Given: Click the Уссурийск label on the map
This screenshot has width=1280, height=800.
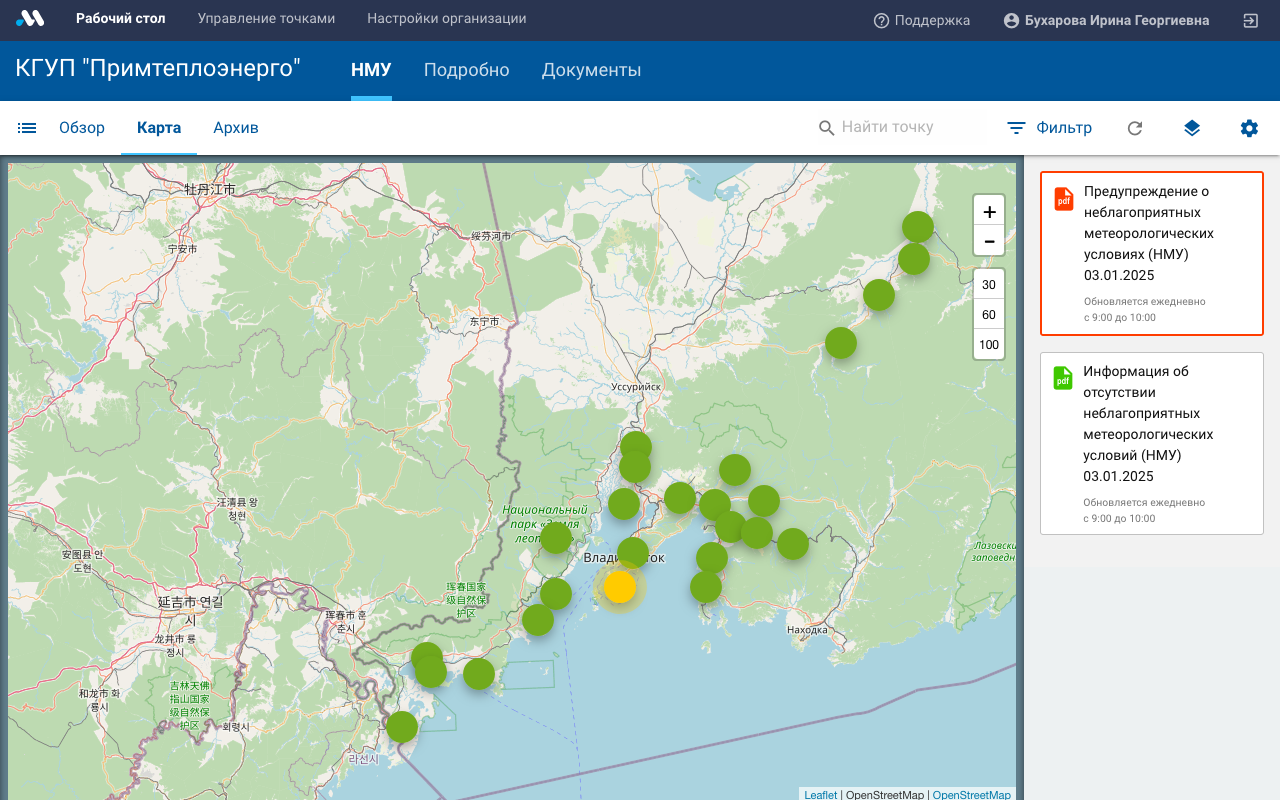Looking at the screenshot, I should pyautogui.click(x=637, y=386).
